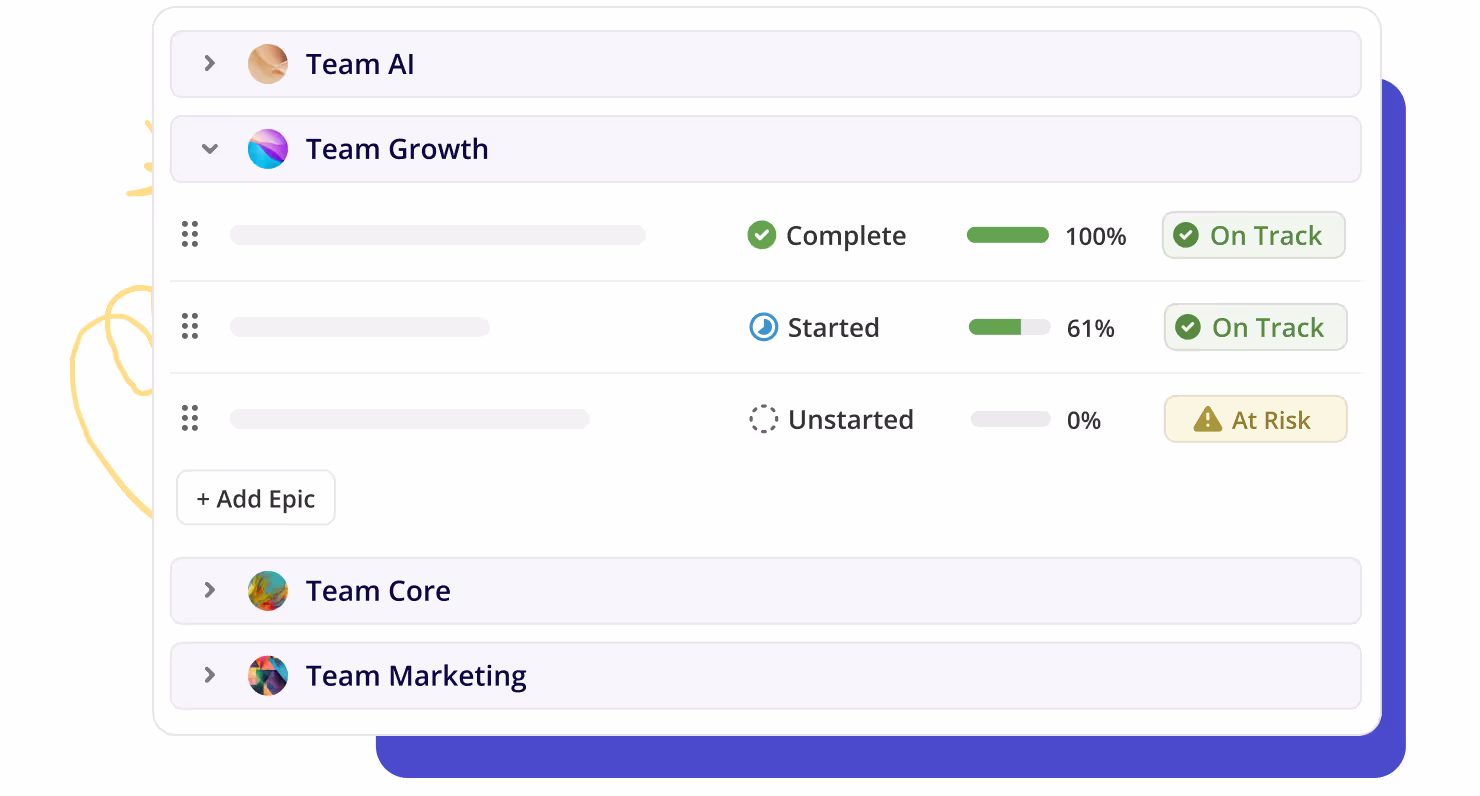Click the Team Growth avatar icon

[268, 149]
